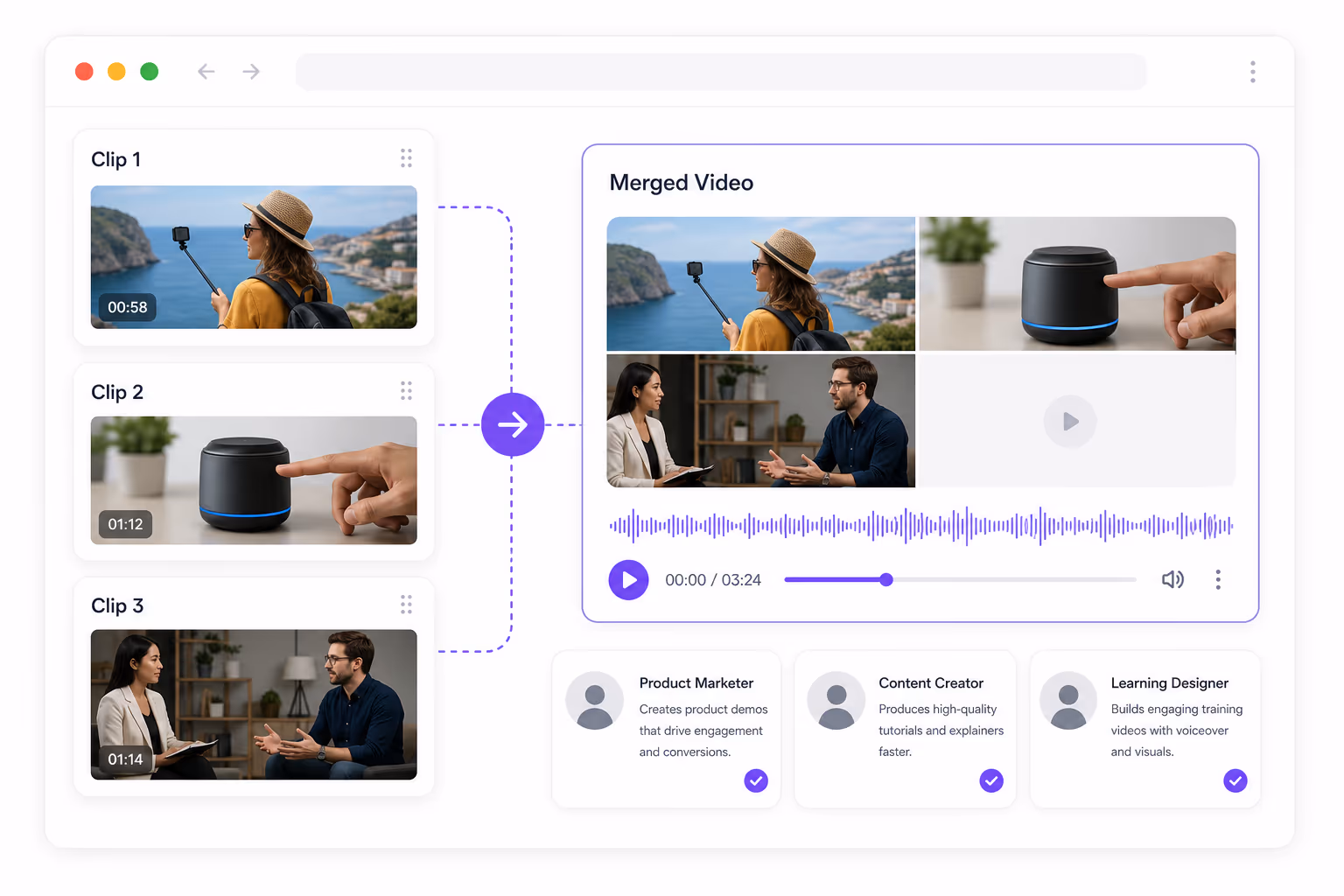
Task: Click the Merged Video heading
Action: tap(682, 183)
